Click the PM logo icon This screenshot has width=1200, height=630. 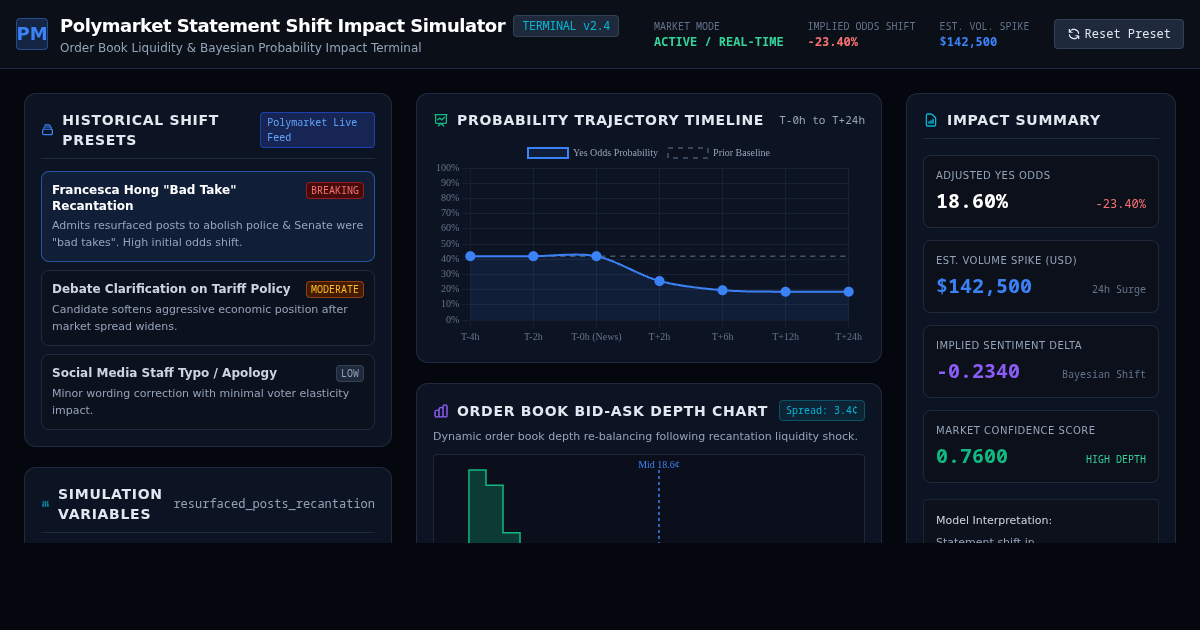[x=32, y=34]
